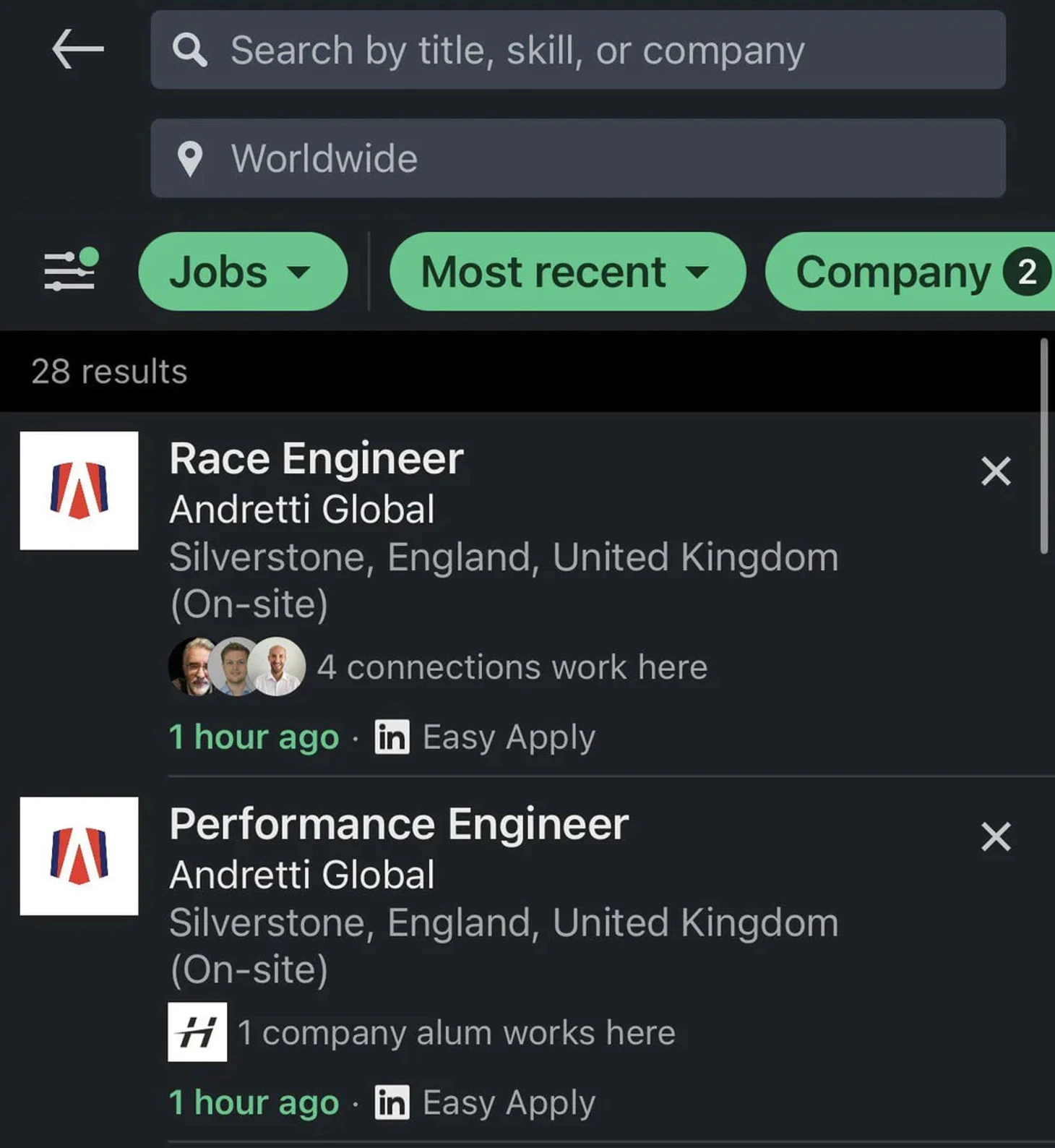Open the Most recent sort dropdown
This screenshot has width=1055, height=1148.
pos(567,272)
